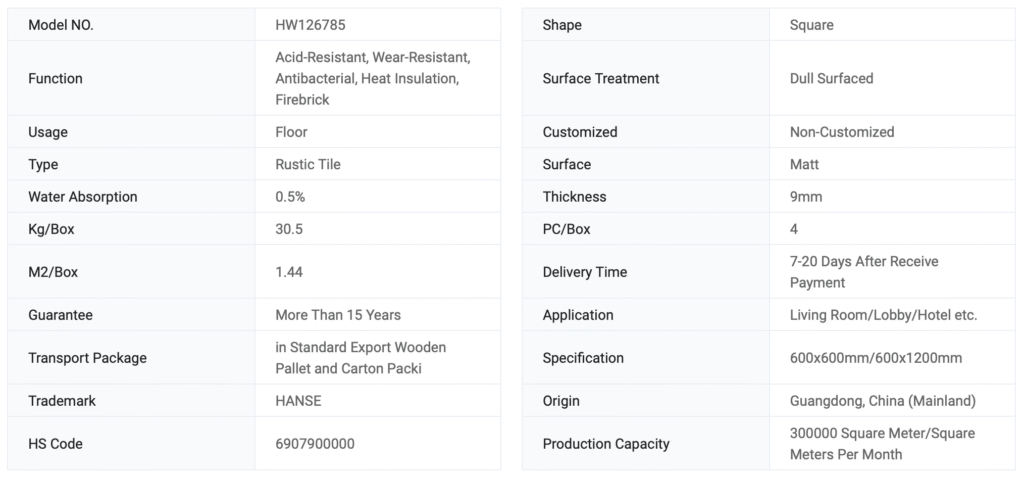Click the 600x600mm/600x1200mm specification value
Image resolution: width=1024 pixels, height=477 pixels.
(876, 357)
